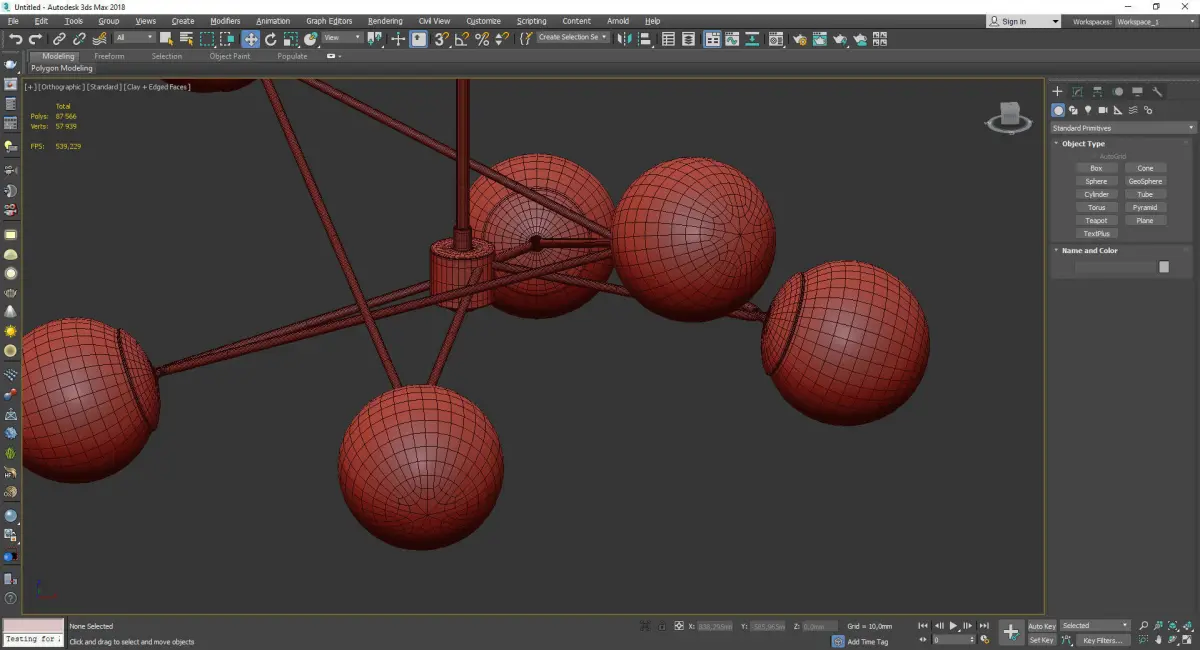The height and width of the screenshot is (650, 1200).
Task: Toggle Window/Crossing selection mode
Action: click(228, 39)
